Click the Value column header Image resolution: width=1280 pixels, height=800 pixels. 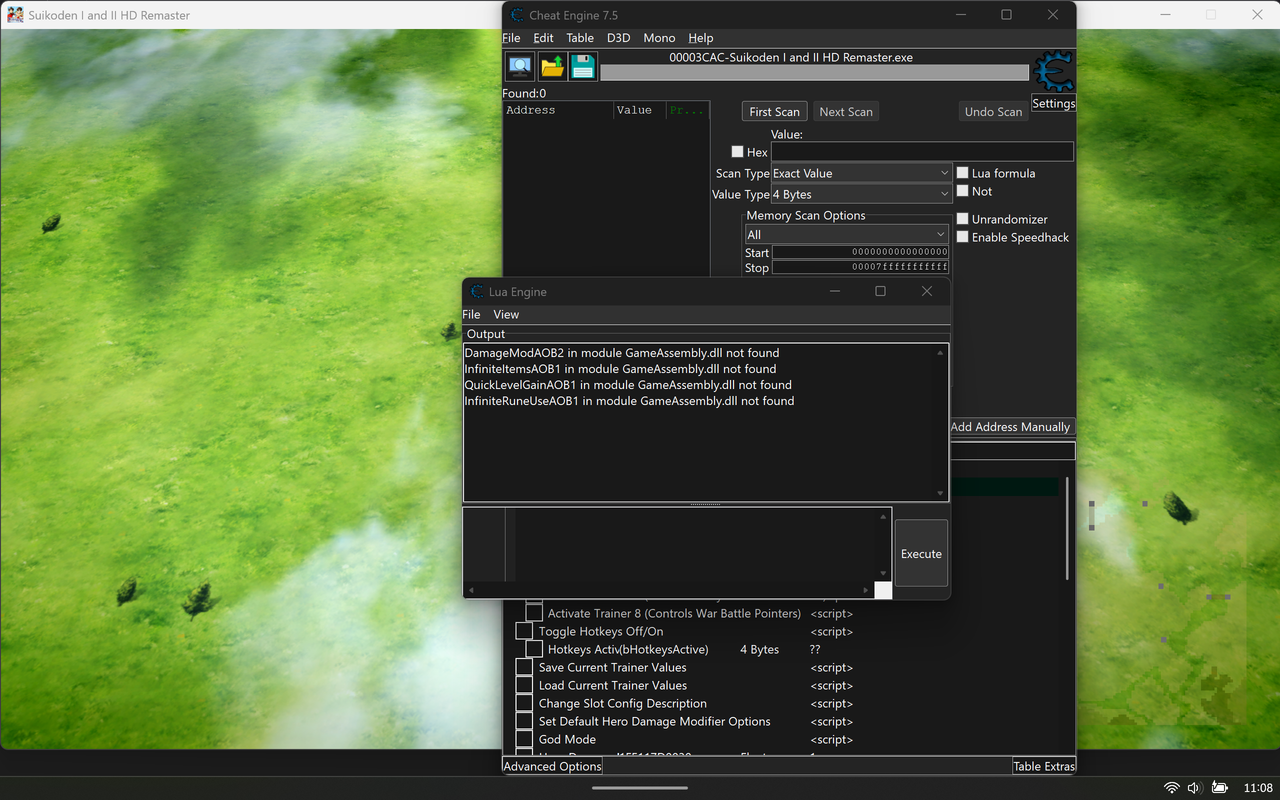point(640,110)
